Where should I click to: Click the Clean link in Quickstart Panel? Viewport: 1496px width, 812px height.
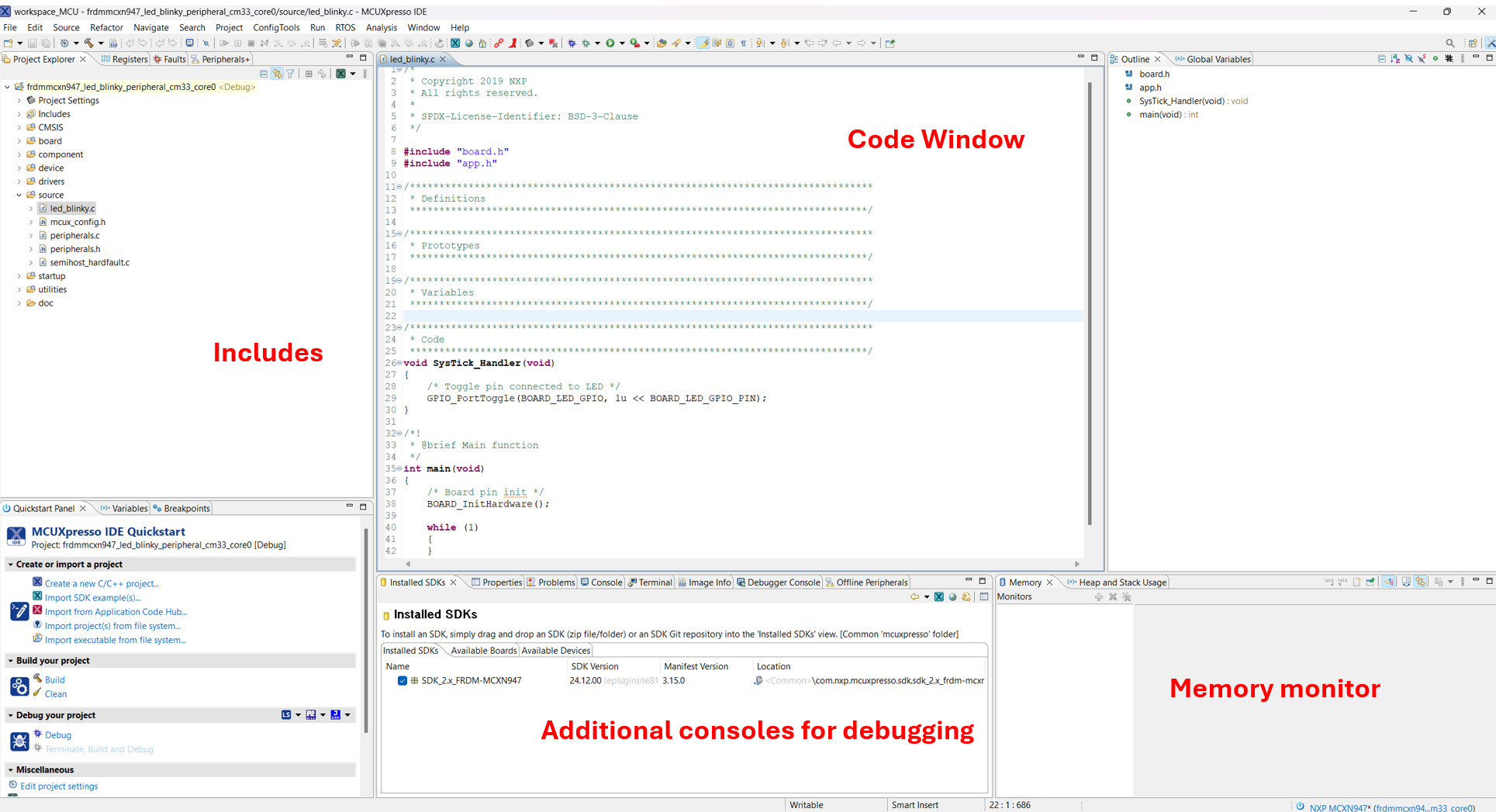(x=56, y=694)
